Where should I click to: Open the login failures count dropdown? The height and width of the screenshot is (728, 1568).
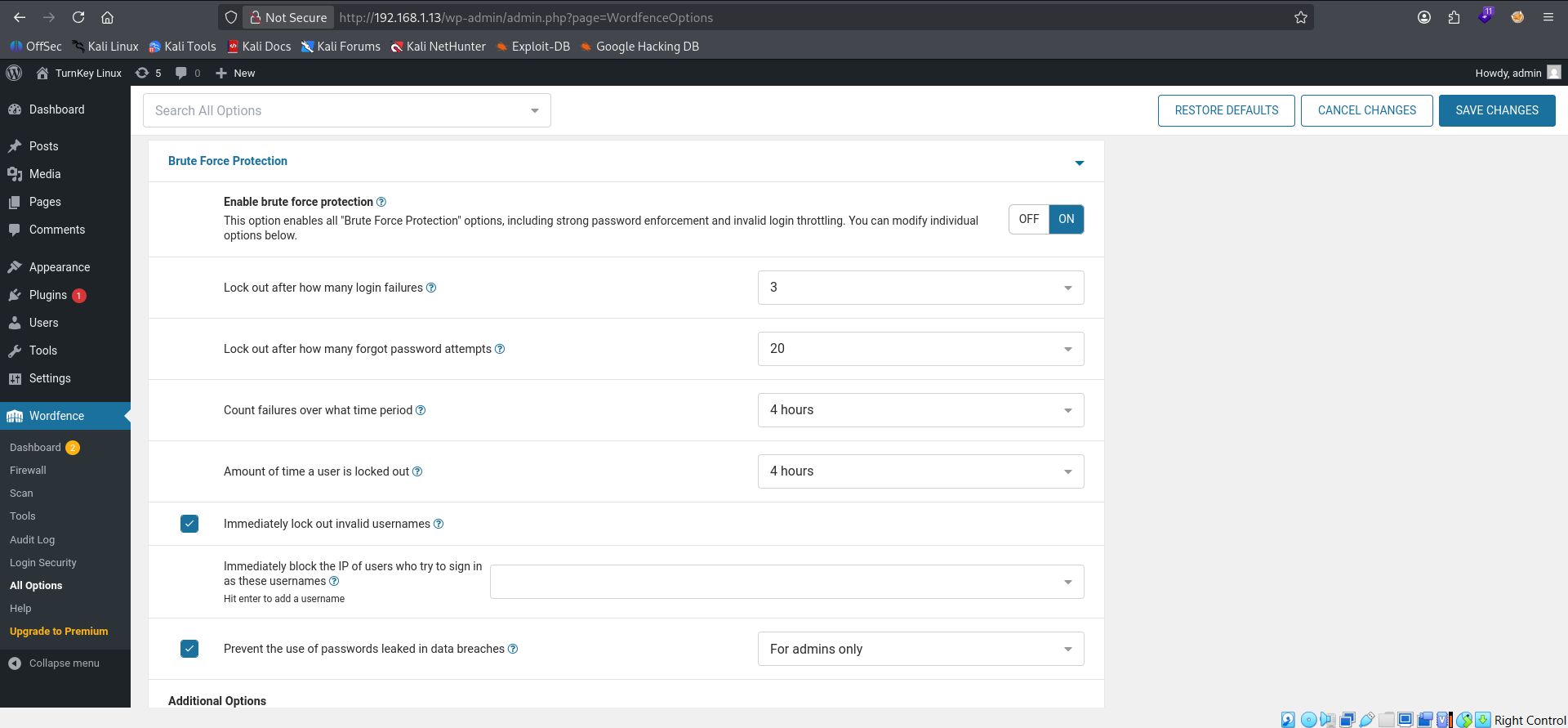920,288
